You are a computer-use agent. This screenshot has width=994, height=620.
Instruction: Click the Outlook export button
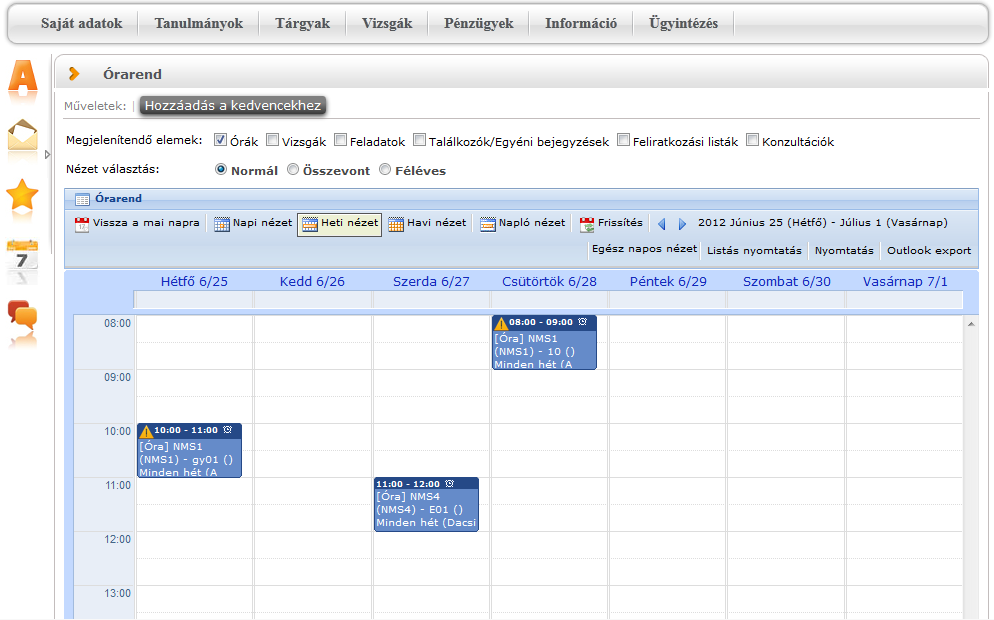(929, 250)
